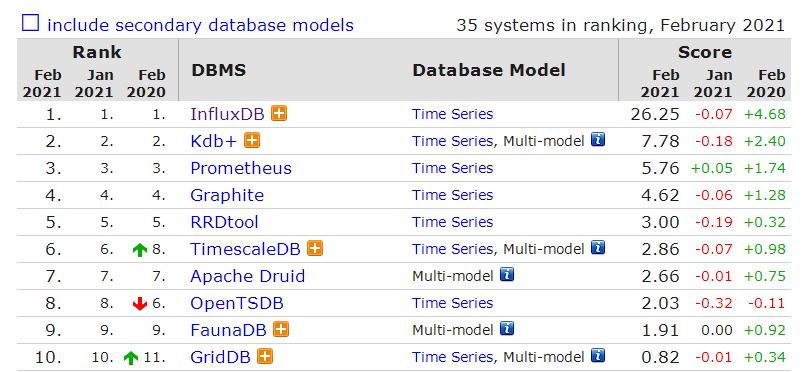Viewport: 809px width, 372px height.
Task: Open the Prometheus link
Action: click(241, 168)
